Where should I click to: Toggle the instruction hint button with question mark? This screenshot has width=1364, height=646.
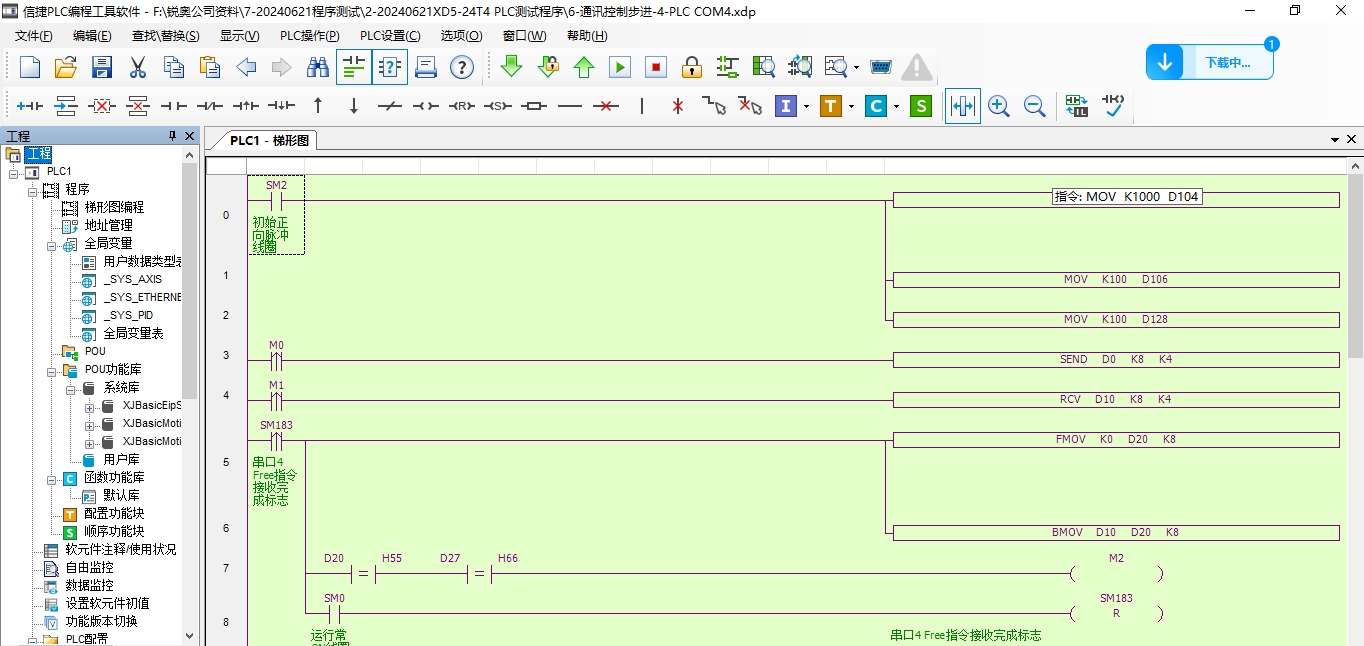point(390,67)
